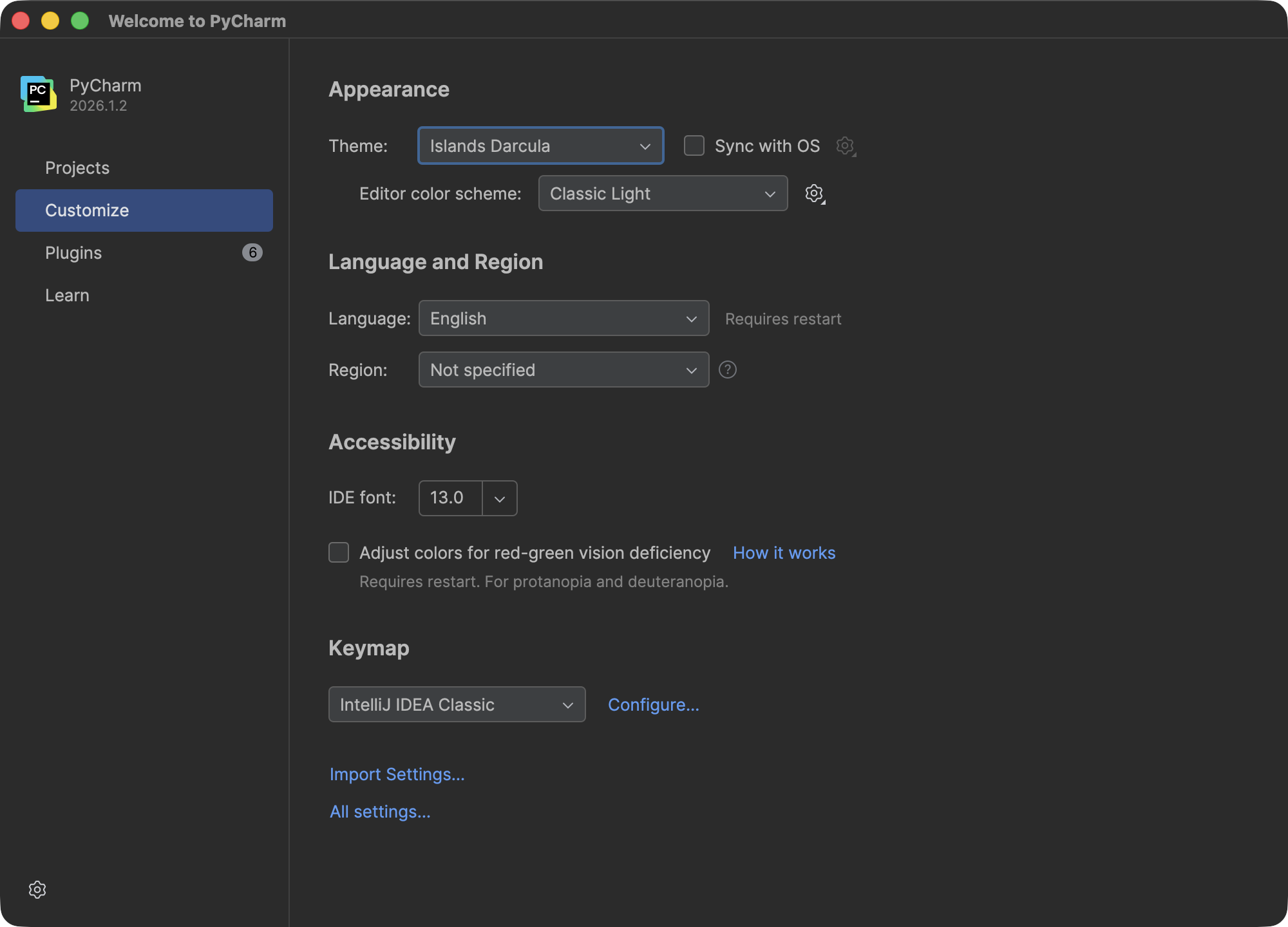
Task: Click the Plugins count badge showing 6
Action: [x=252, y=252]
